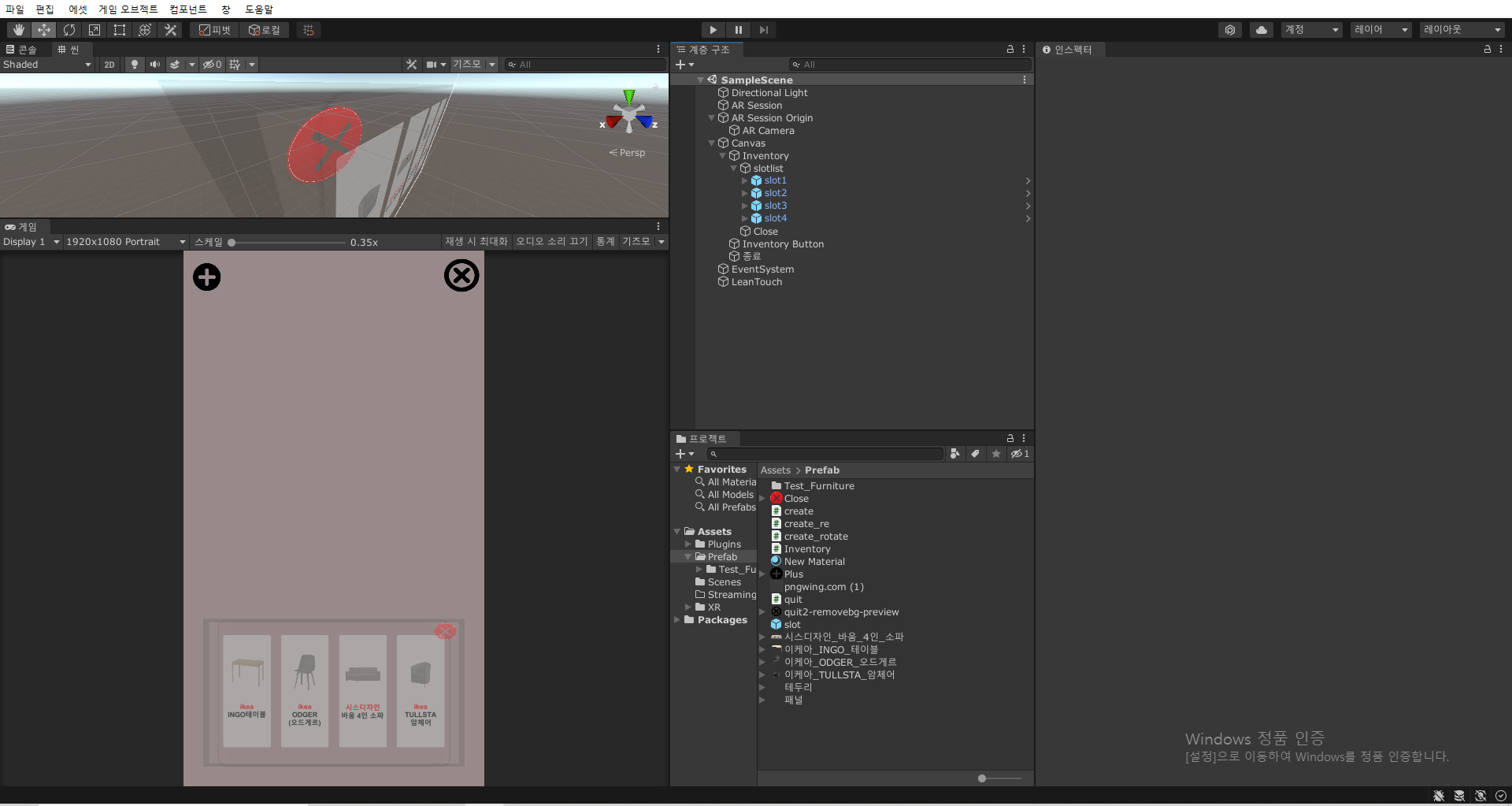Pause the game with the pause button

coord(738,29)
